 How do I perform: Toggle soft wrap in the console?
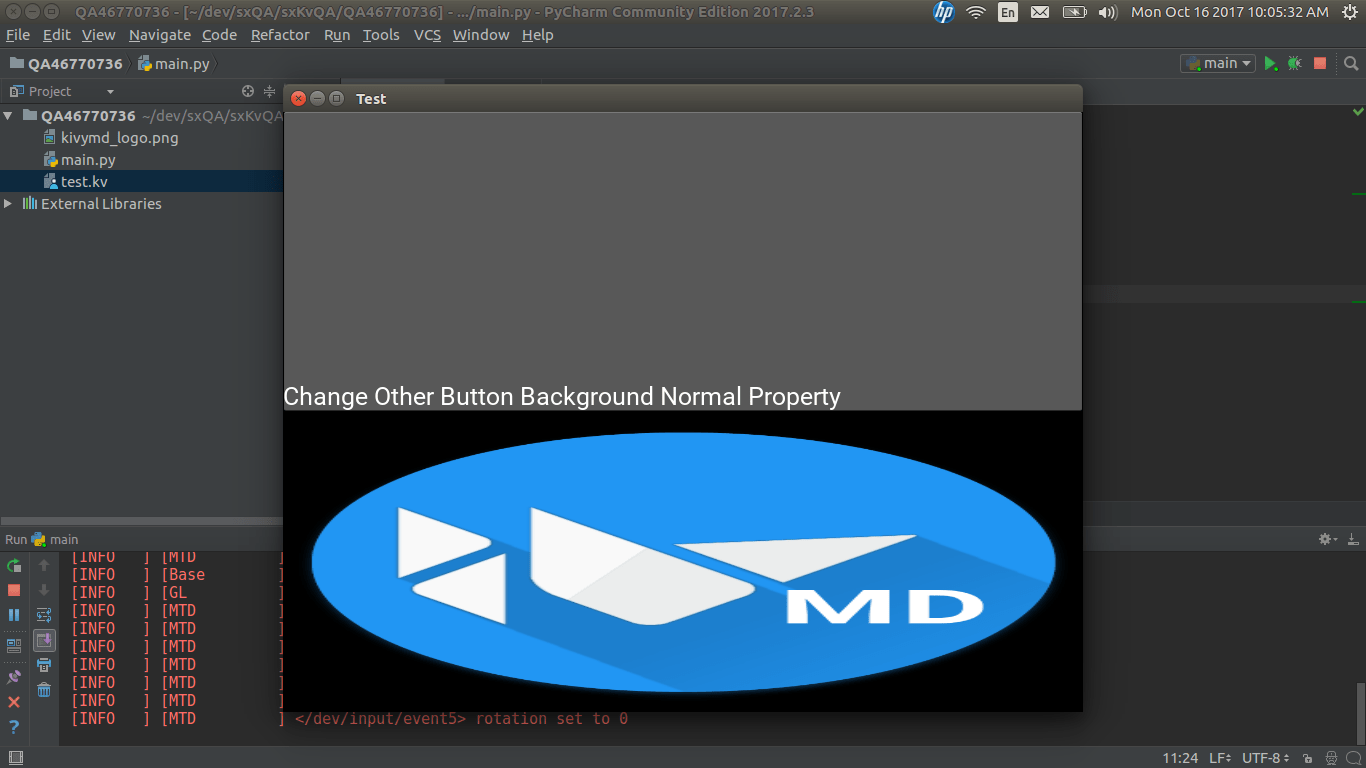(x=44, y=614)
